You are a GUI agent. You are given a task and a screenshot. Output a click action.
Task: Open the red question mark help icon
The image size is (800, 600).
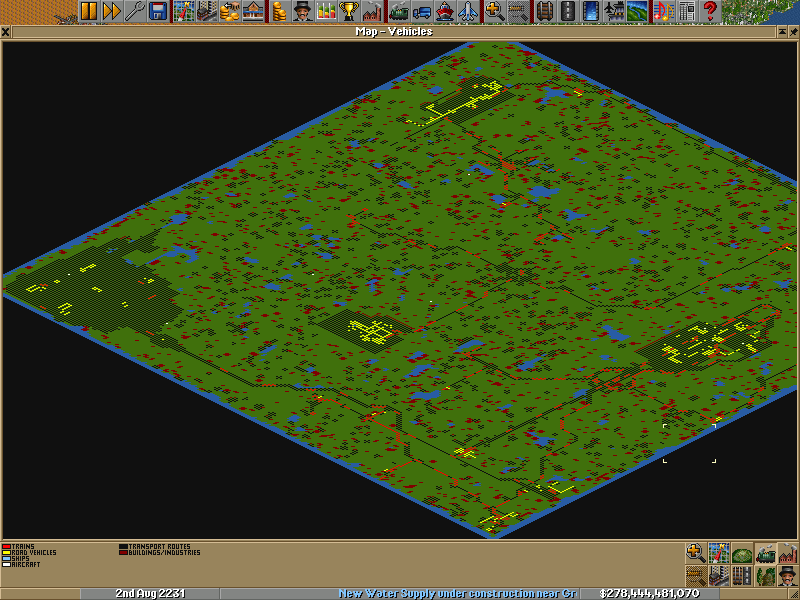709,11
